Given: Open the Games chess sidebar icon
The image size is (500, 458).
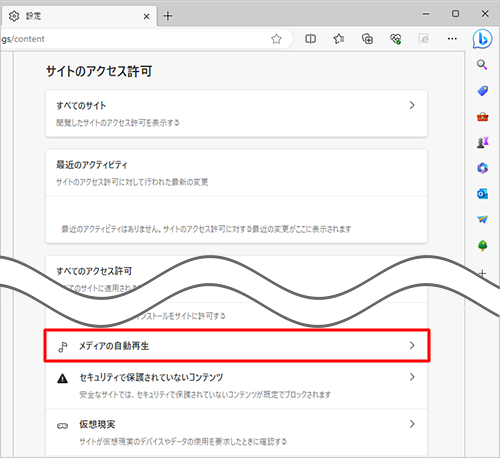Looking at the screenshot, I should click(x=482, y=142).
